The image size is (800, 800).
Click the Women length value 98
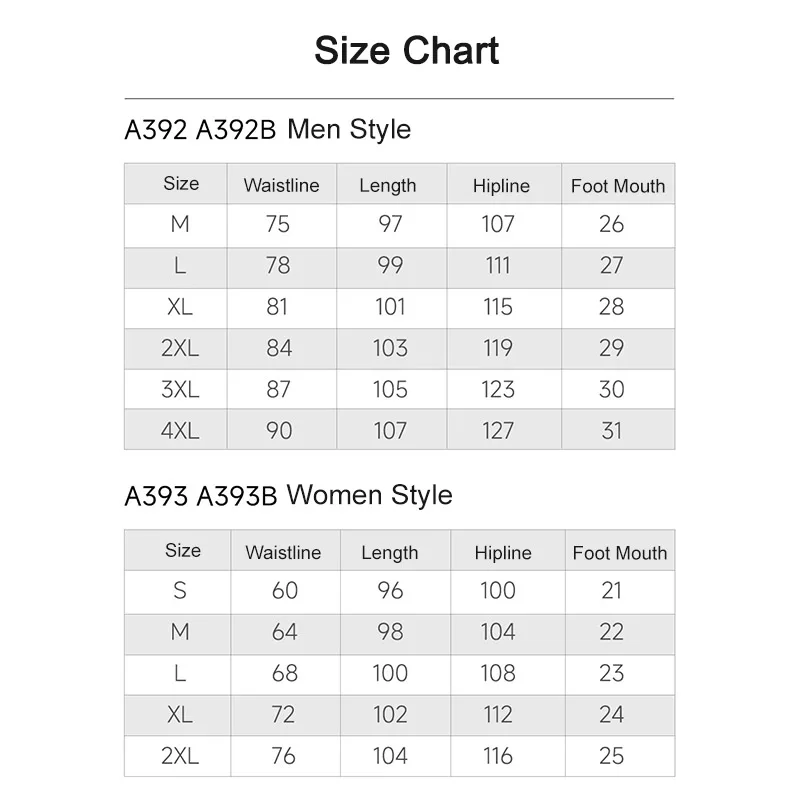click(390, 632)
